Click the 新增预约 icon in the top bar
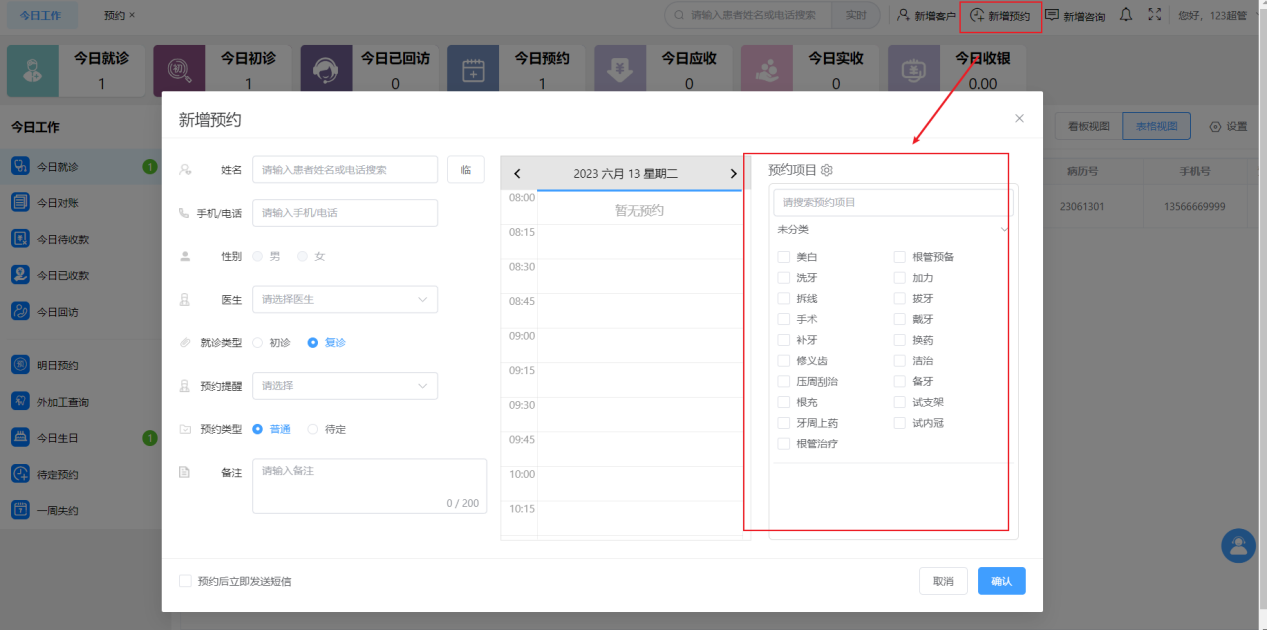 [x=977, y=16]
